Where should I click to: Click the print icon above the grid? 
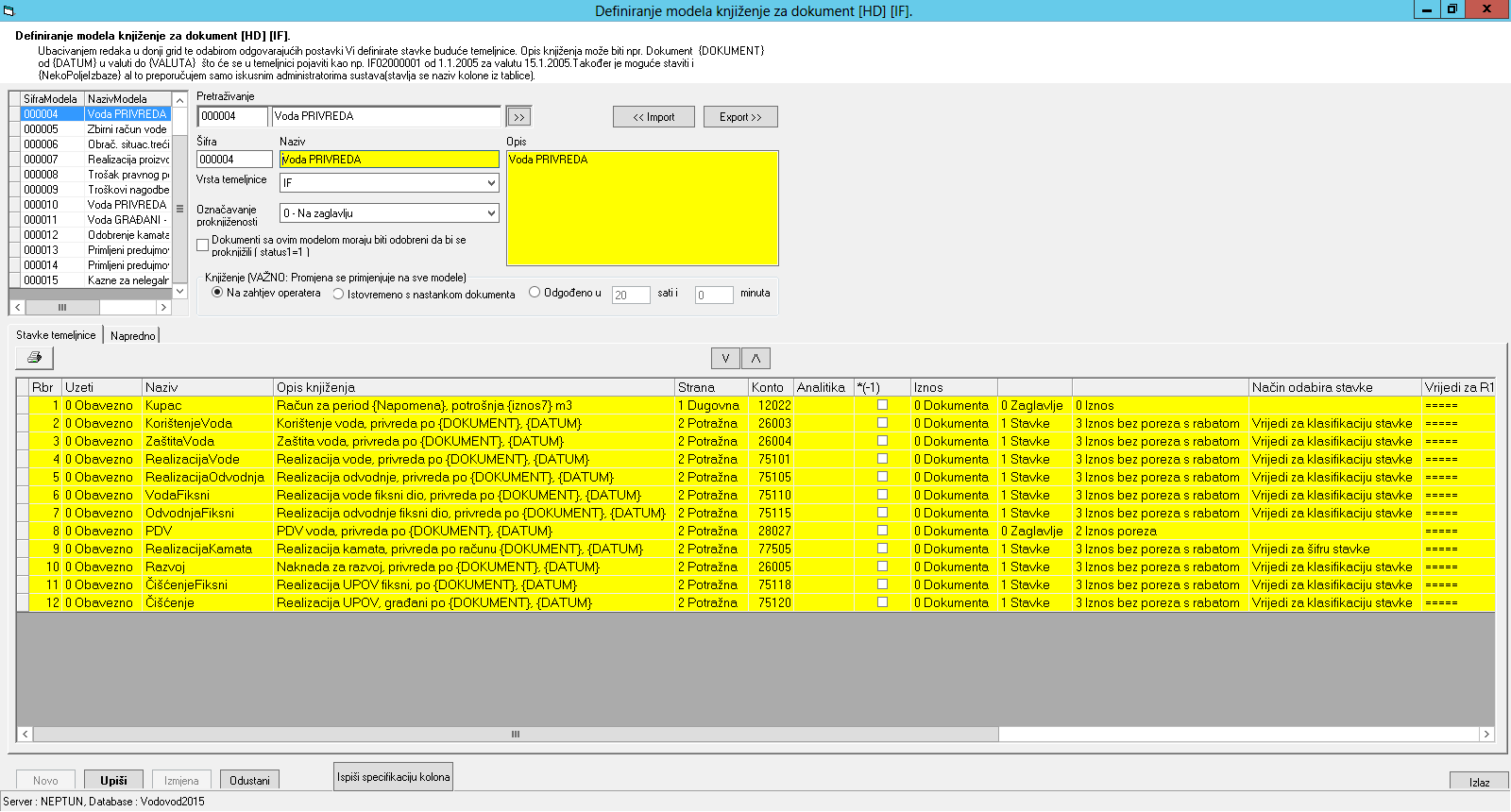[x=35, y=358]
